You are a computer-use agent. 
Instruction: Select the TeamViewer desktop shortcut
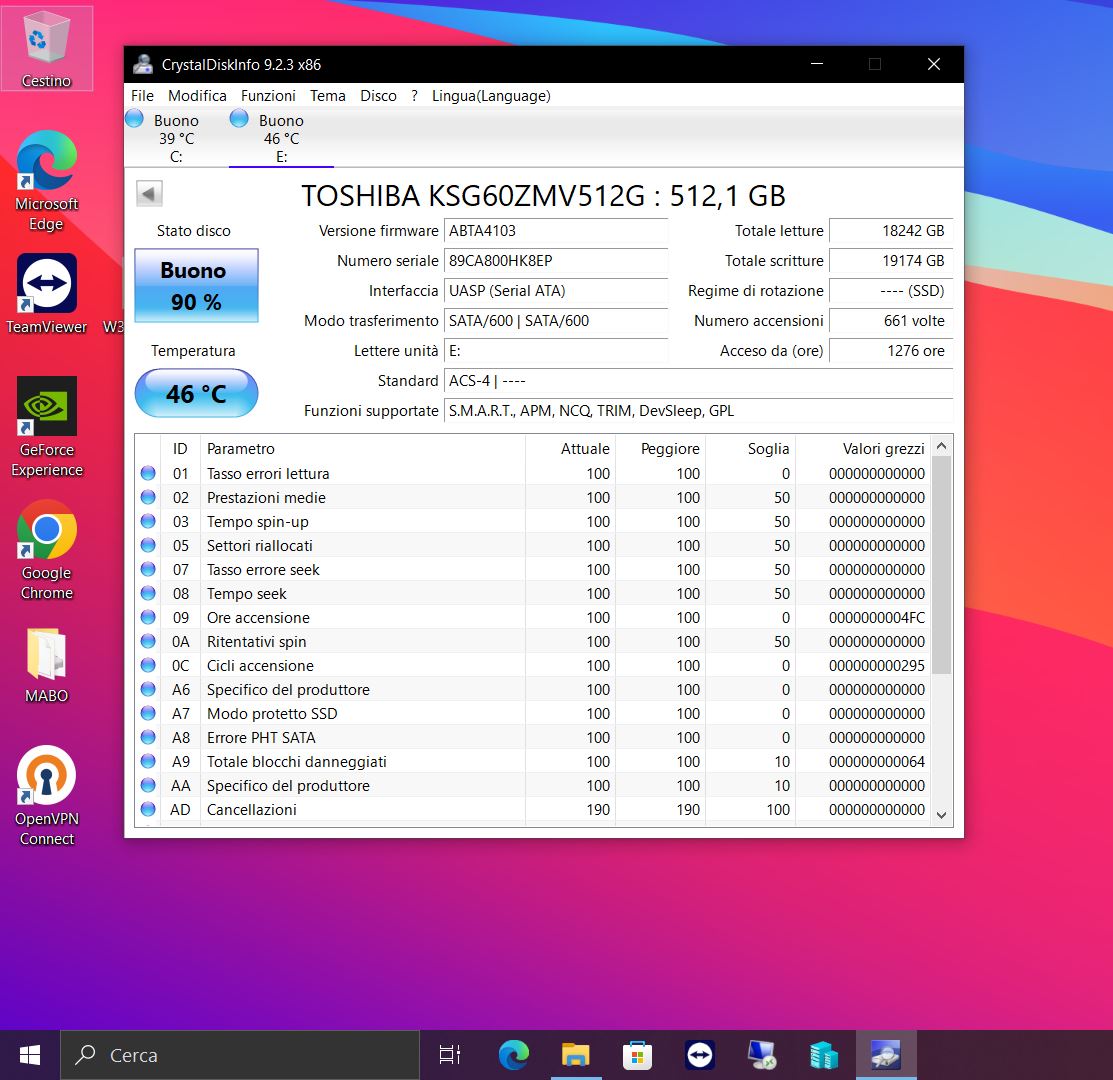click(46, 294)
